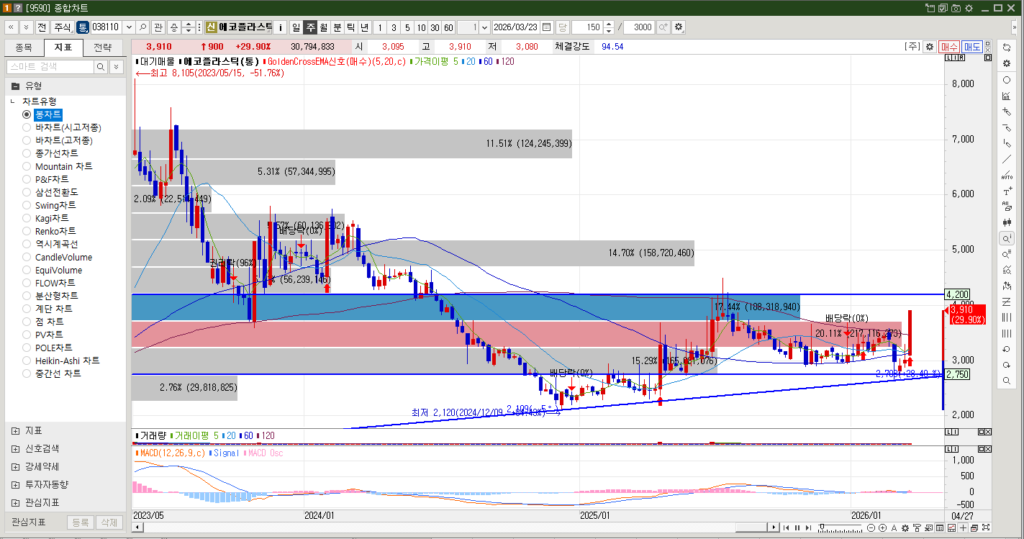
Task: Click the blue 매도 sell button
Action: coord(971,47)
